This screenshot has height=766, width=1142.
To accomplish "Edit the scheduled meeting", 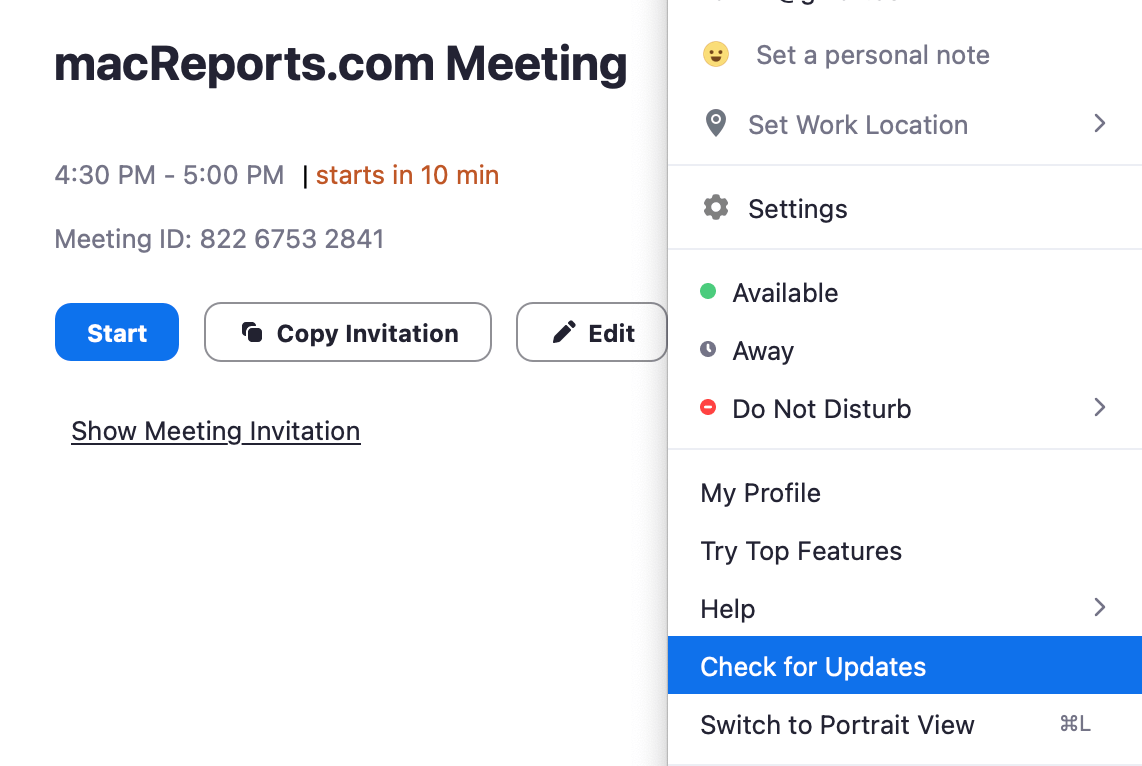I will tap(591, 332).
